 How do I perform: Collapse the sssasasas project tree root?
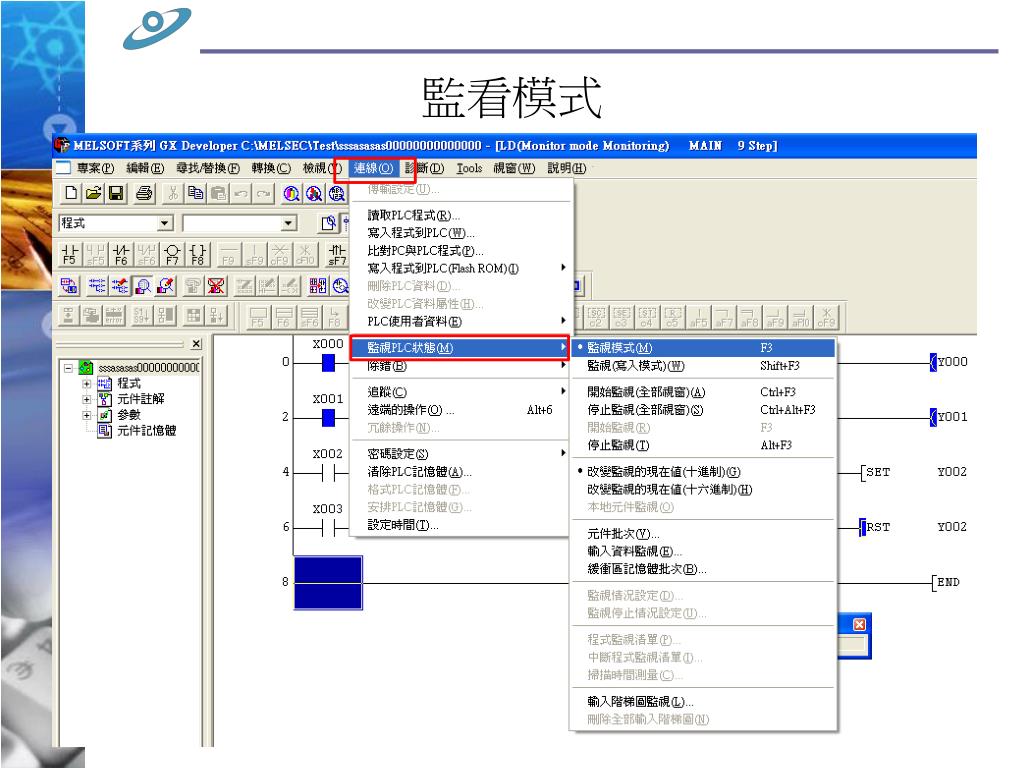pyautogui.click(x=69, y=368)
